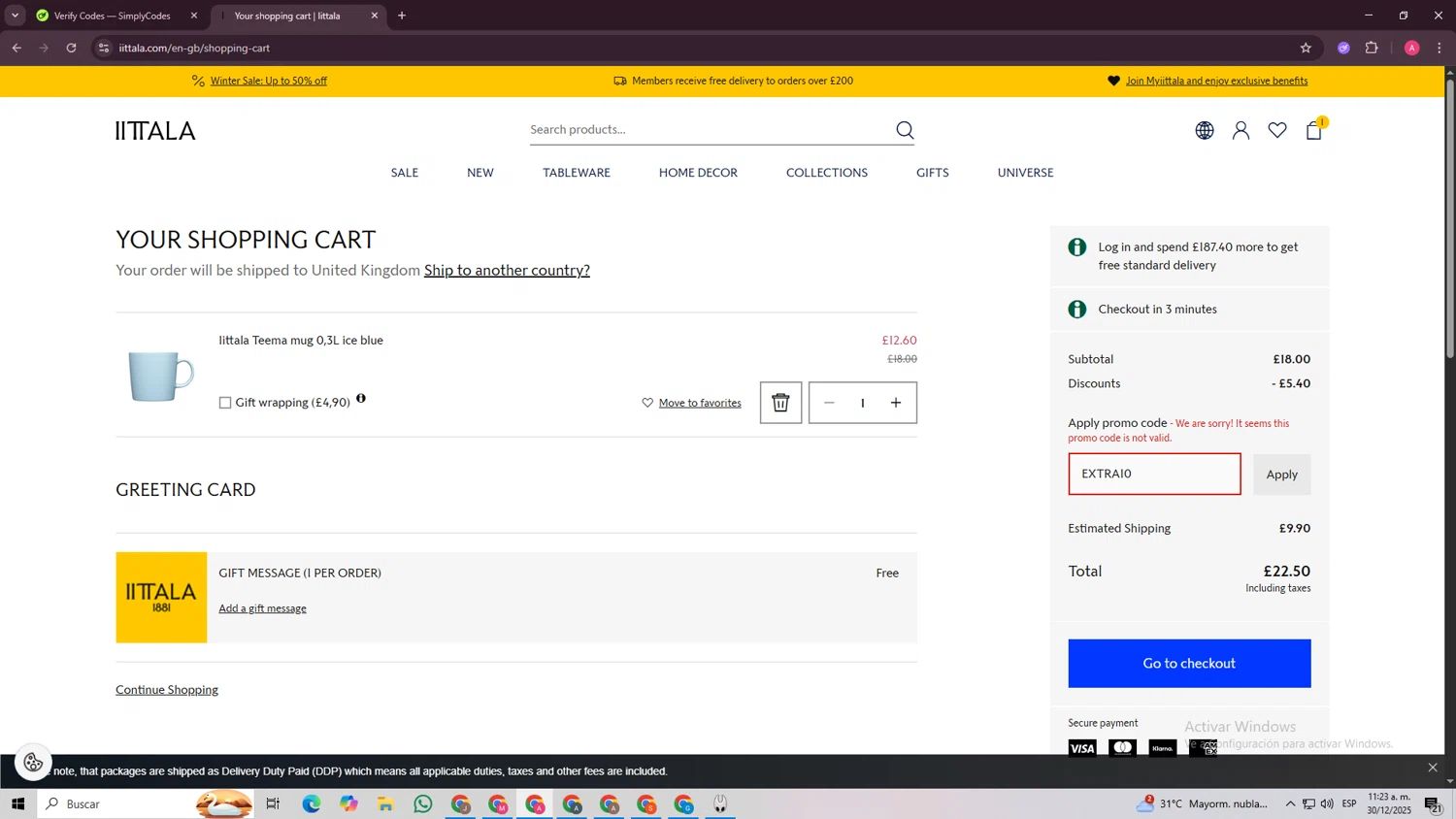
Task: Open the favorites heart icon in header
Action: (1277, 130)
